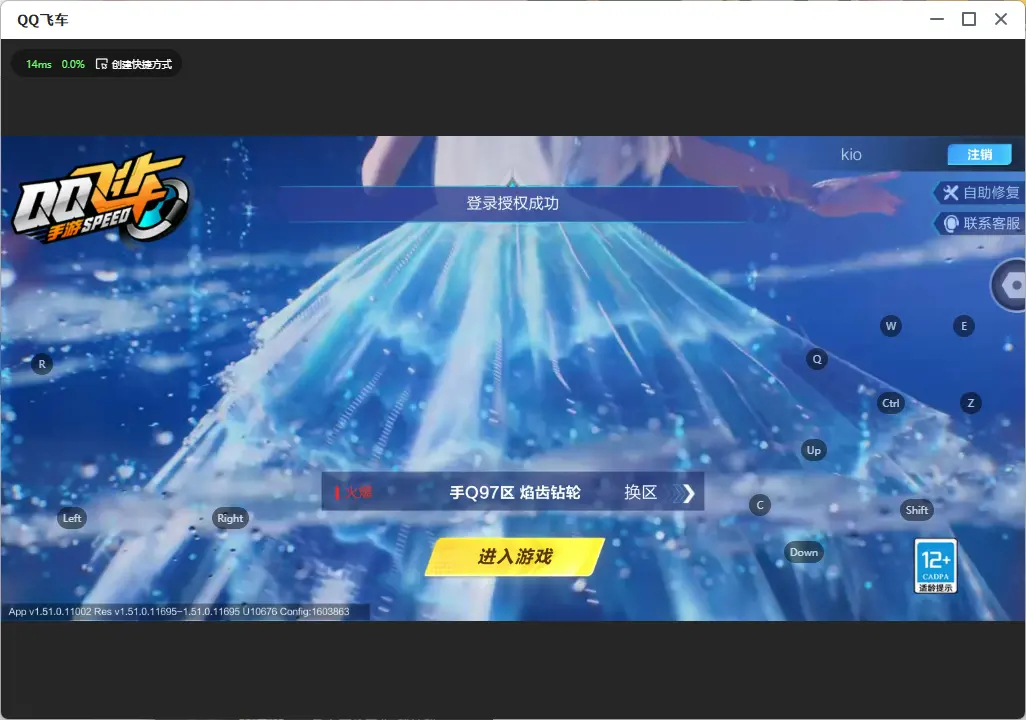
Task: Click the 登录授权成功 login status message
Action: [512, 204]
